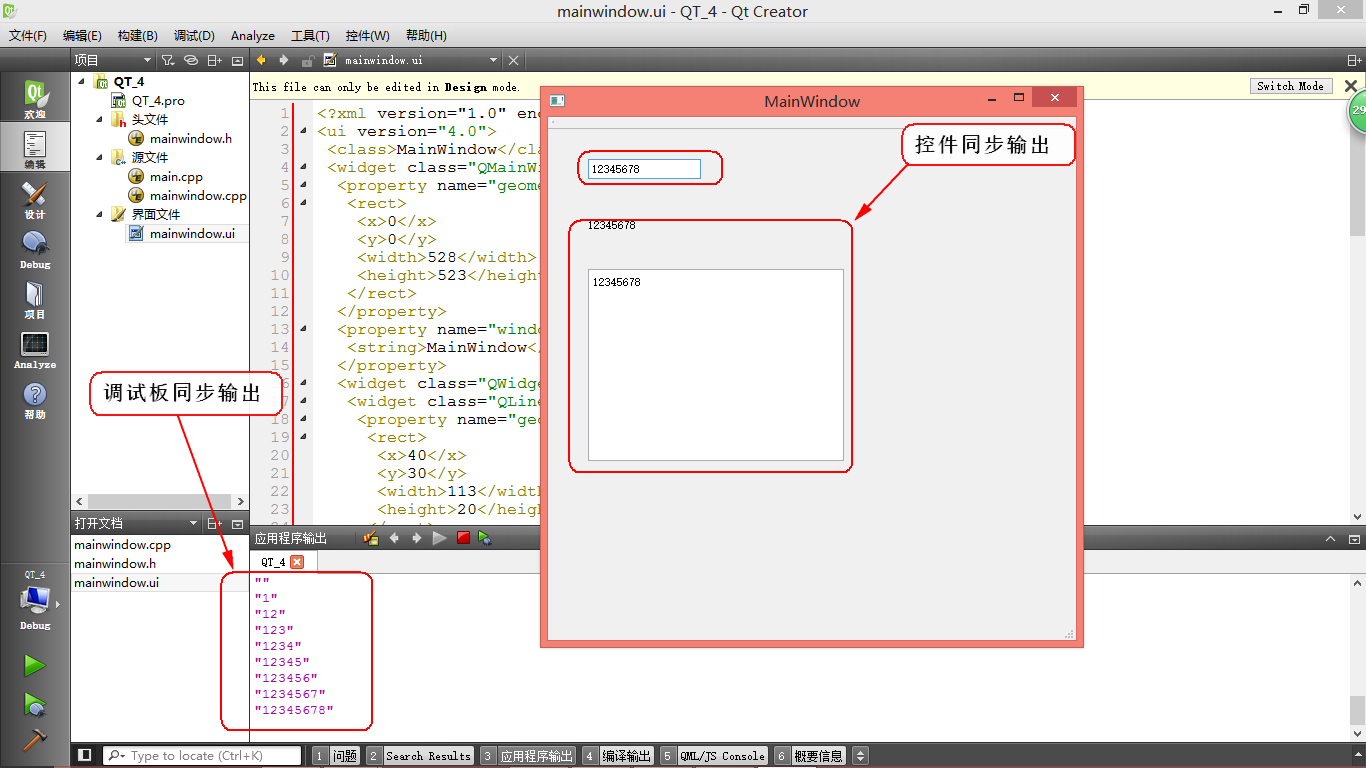This screenshot has width=1366, height=768.
Task: Open the 项目 (Projects) mode in sidebar
Action: (x=35, y=300)
